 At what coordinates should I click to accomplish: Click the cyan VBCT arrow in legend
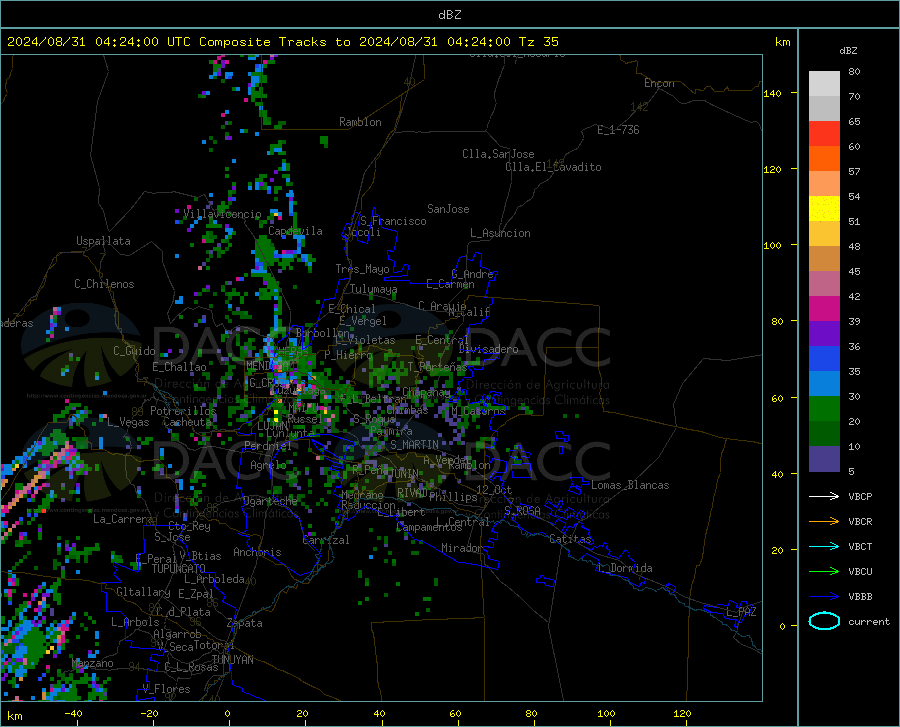click(824, 546)
